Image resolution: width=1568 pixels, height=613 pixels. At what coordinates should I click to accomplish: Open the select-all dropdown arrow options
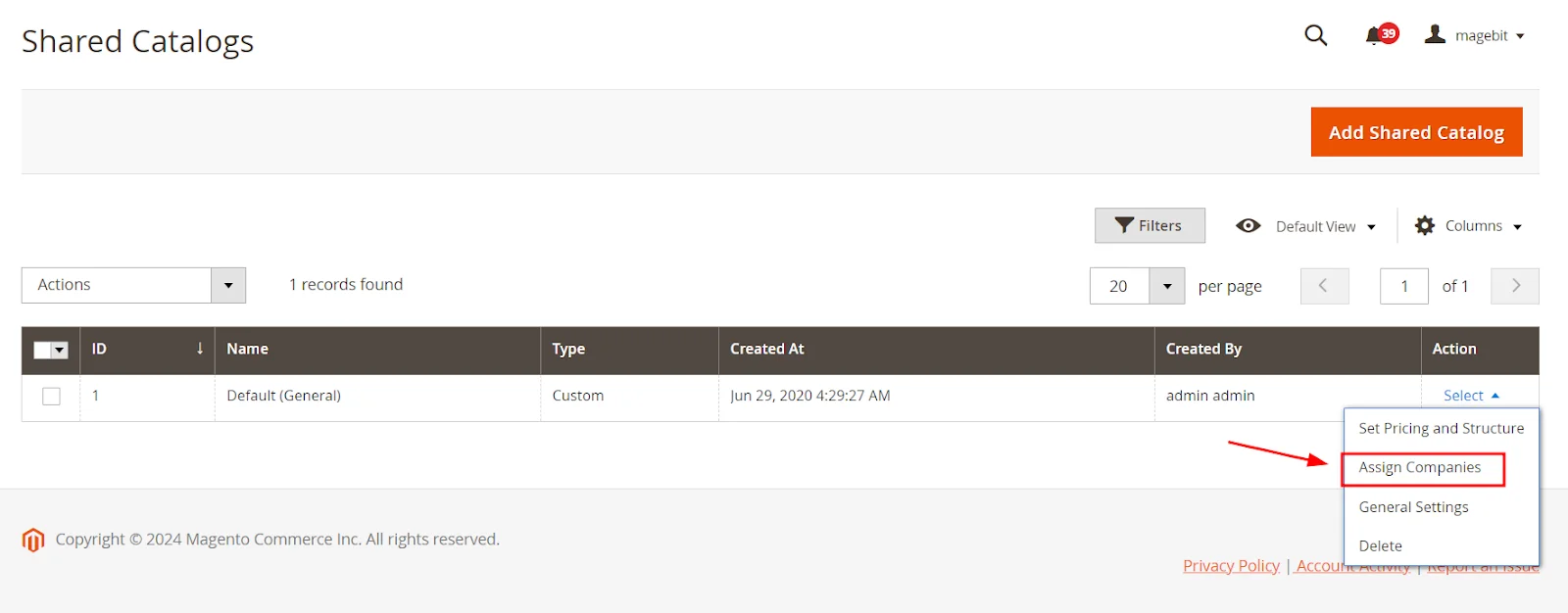pos(60,350)
